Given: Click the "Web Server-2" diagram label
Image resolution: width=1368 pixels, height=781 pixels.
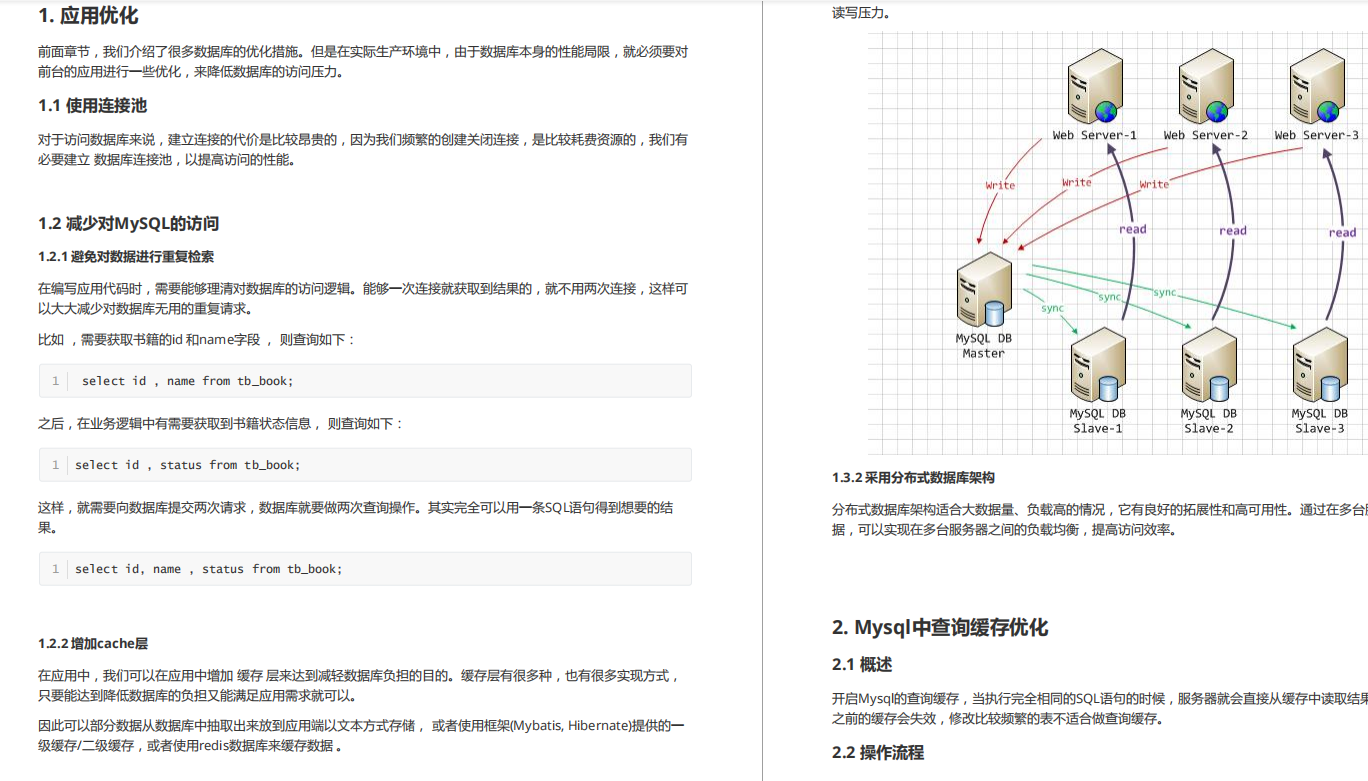Looking at the screenshot, I should tap(1205, 135).
